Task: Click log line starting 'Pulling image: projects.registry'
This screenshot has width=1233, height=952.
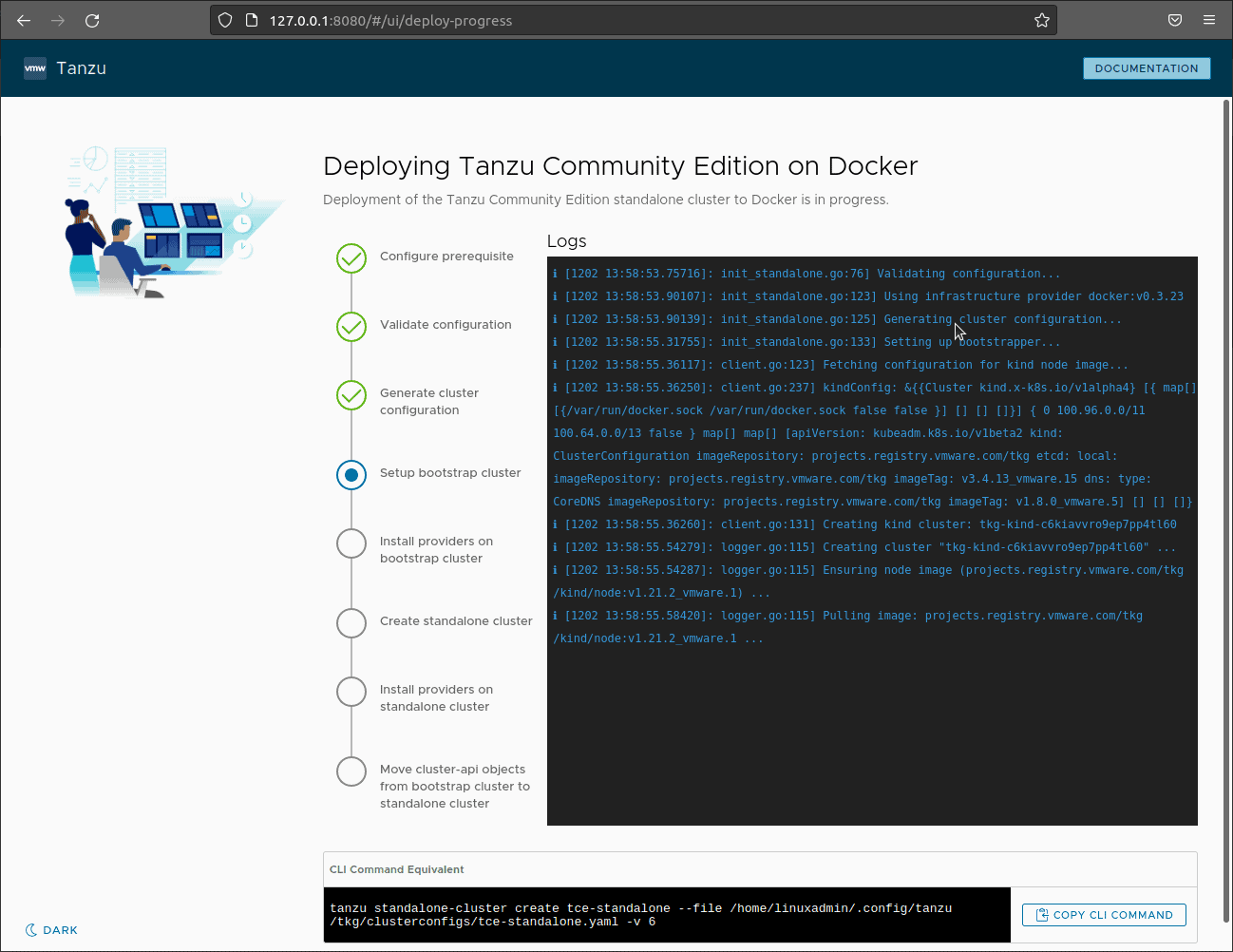Action: tap(847, 627)
